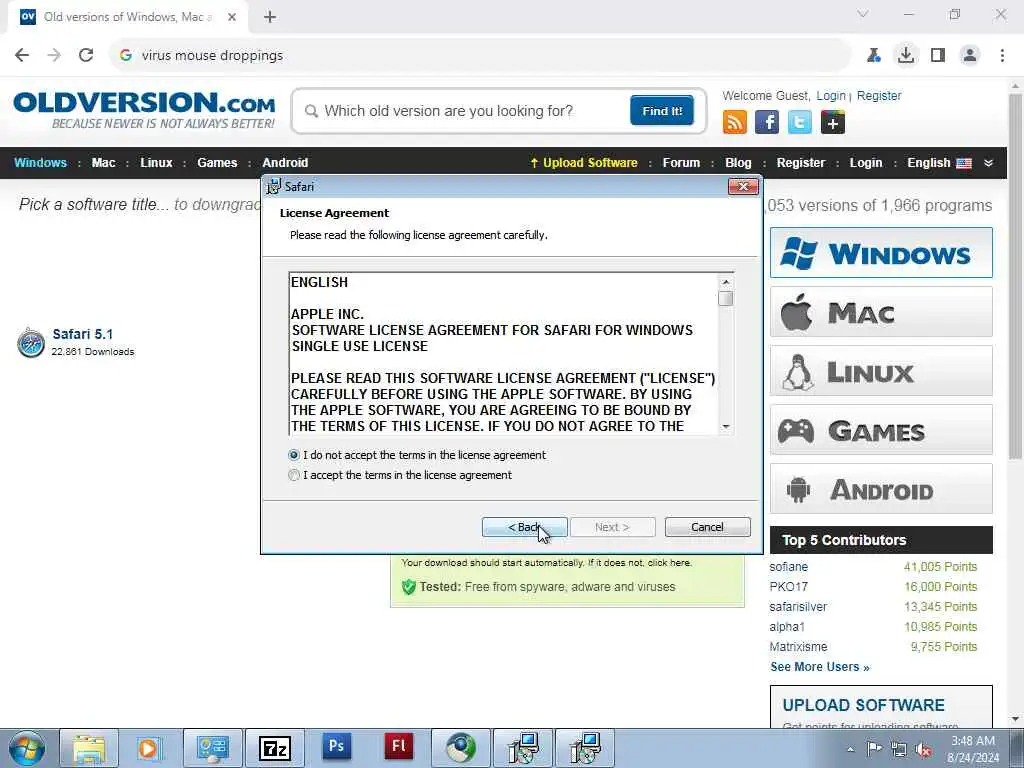Open the Linux menu item
The image size is (1024, 768).
coord(156,163)
